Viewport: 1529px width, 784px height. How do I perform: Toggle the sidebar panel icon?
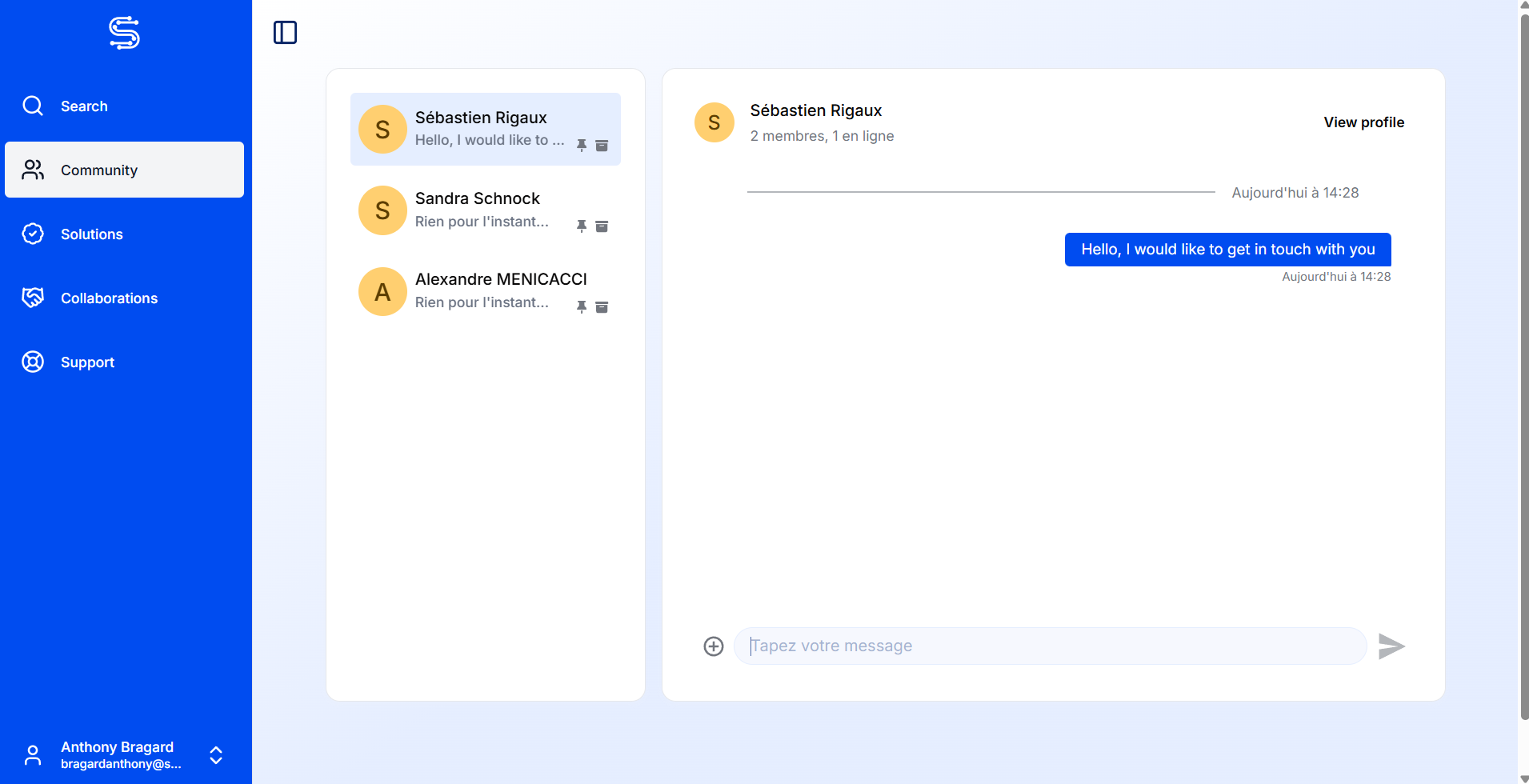pyautogui.click(x=285, y=33)
